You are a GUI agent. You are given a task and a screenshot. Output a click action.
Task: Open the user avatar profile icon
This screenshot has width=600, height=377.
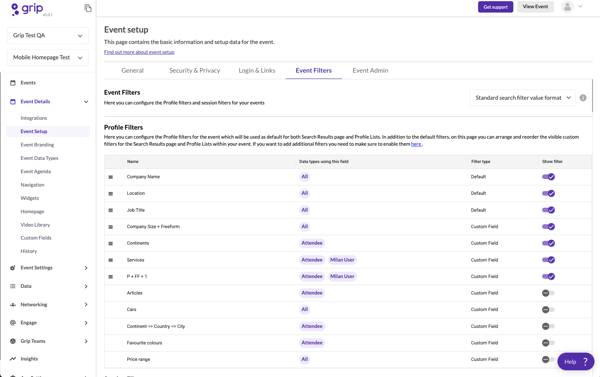tap(567, 7)
